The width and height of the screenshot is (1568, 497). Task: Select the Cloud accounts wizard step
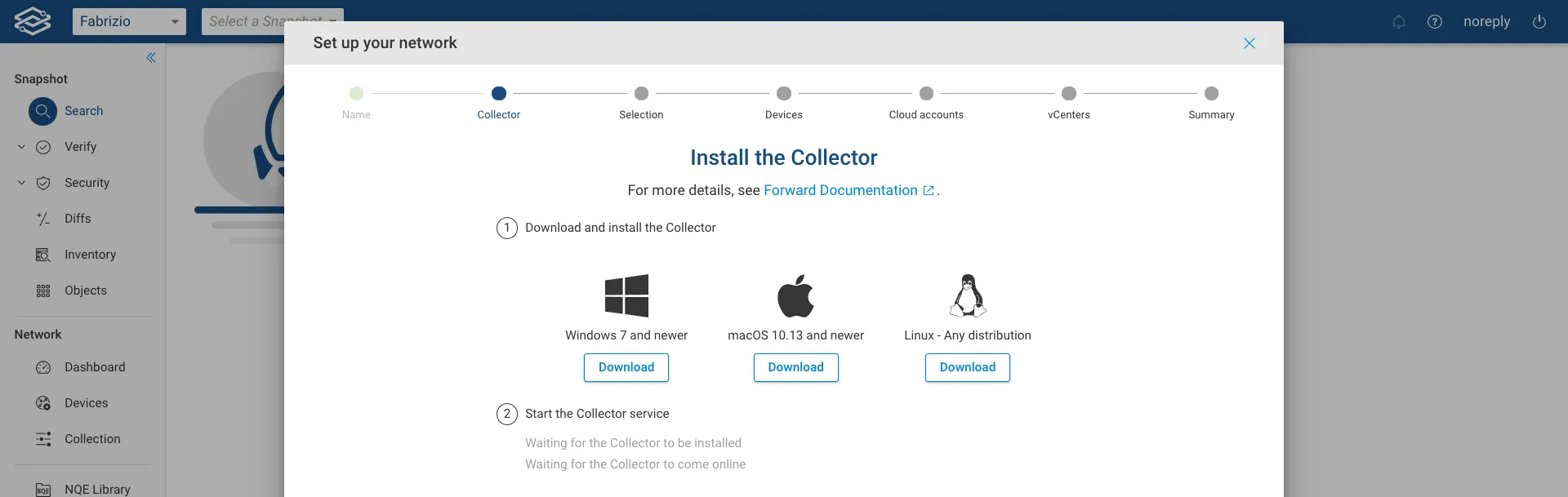(926, 103)
